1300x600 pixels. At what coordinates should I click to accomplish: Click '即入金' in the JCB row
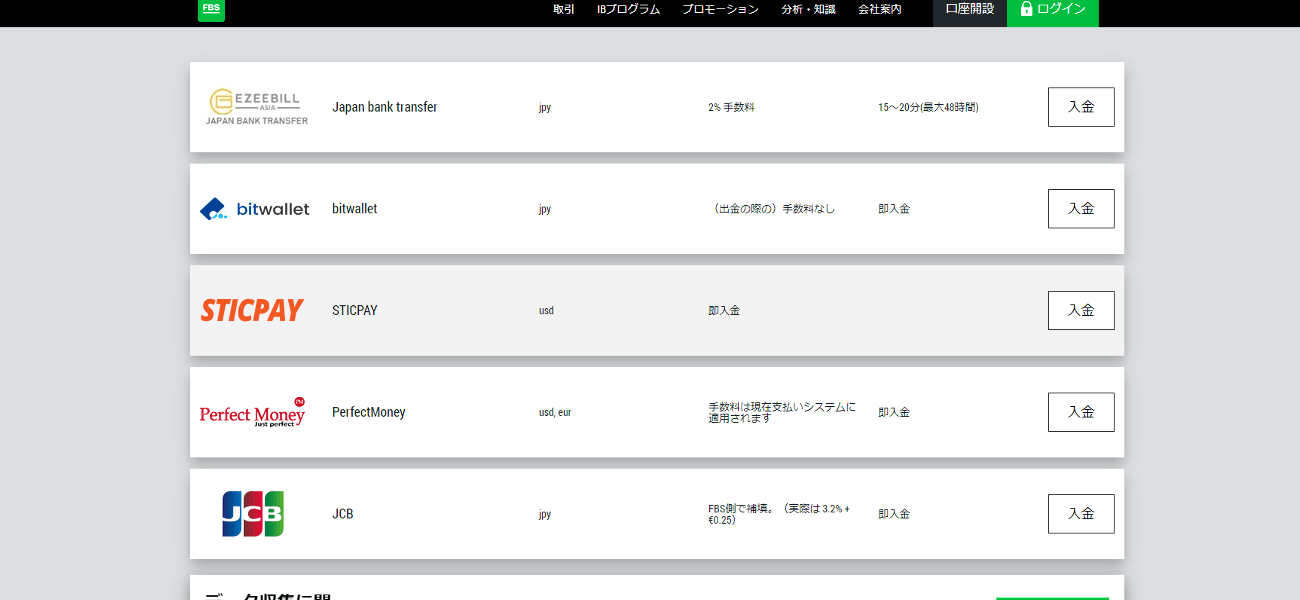click(x=894, y=514)
